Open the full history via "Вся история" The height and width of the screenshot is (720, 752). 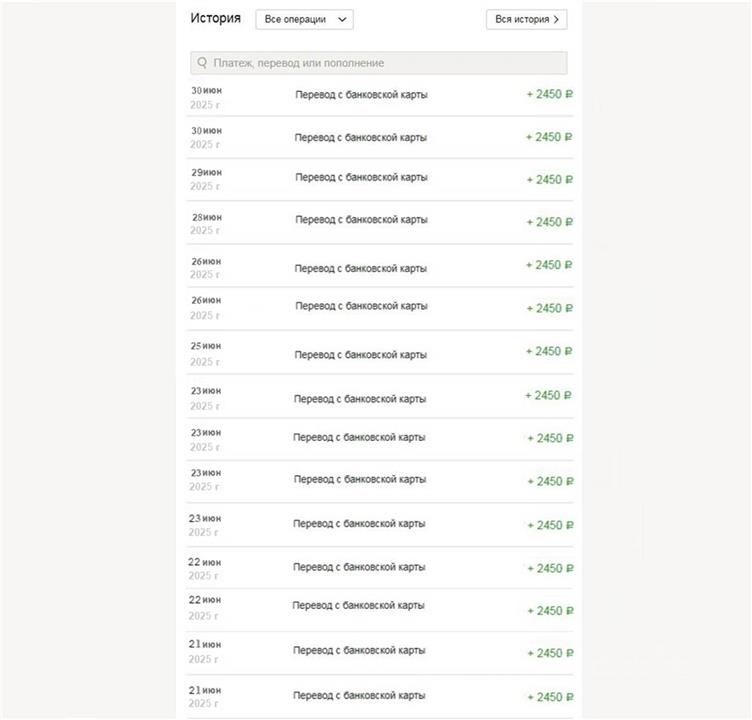click(x=526, y=19)
